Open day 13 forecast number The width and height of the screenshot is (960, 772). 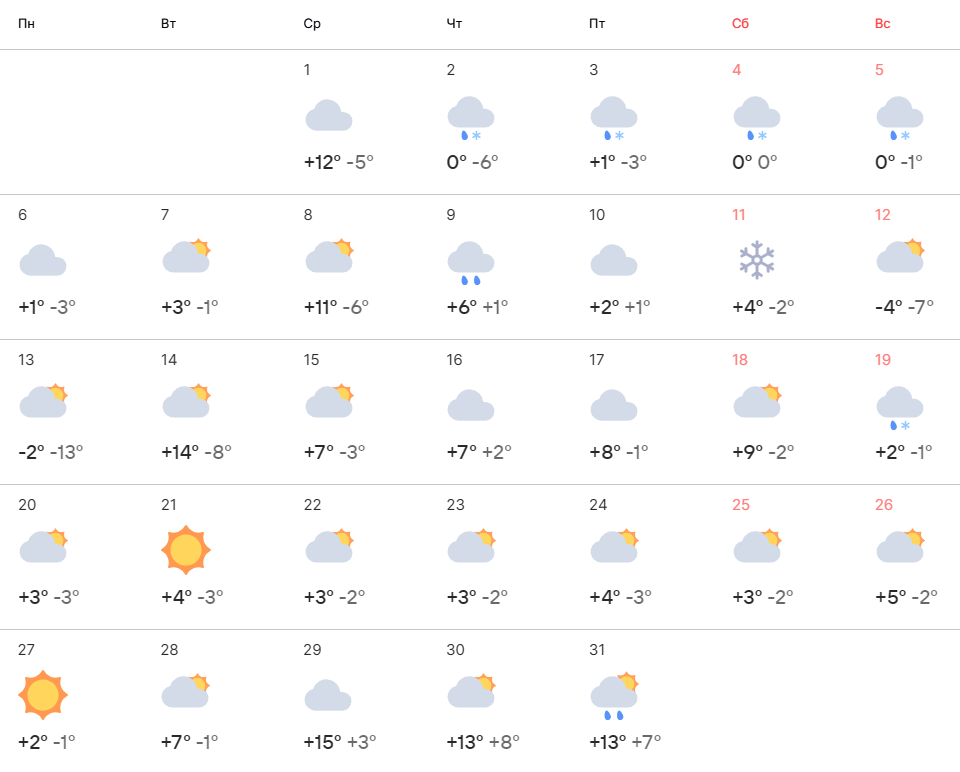27,360
